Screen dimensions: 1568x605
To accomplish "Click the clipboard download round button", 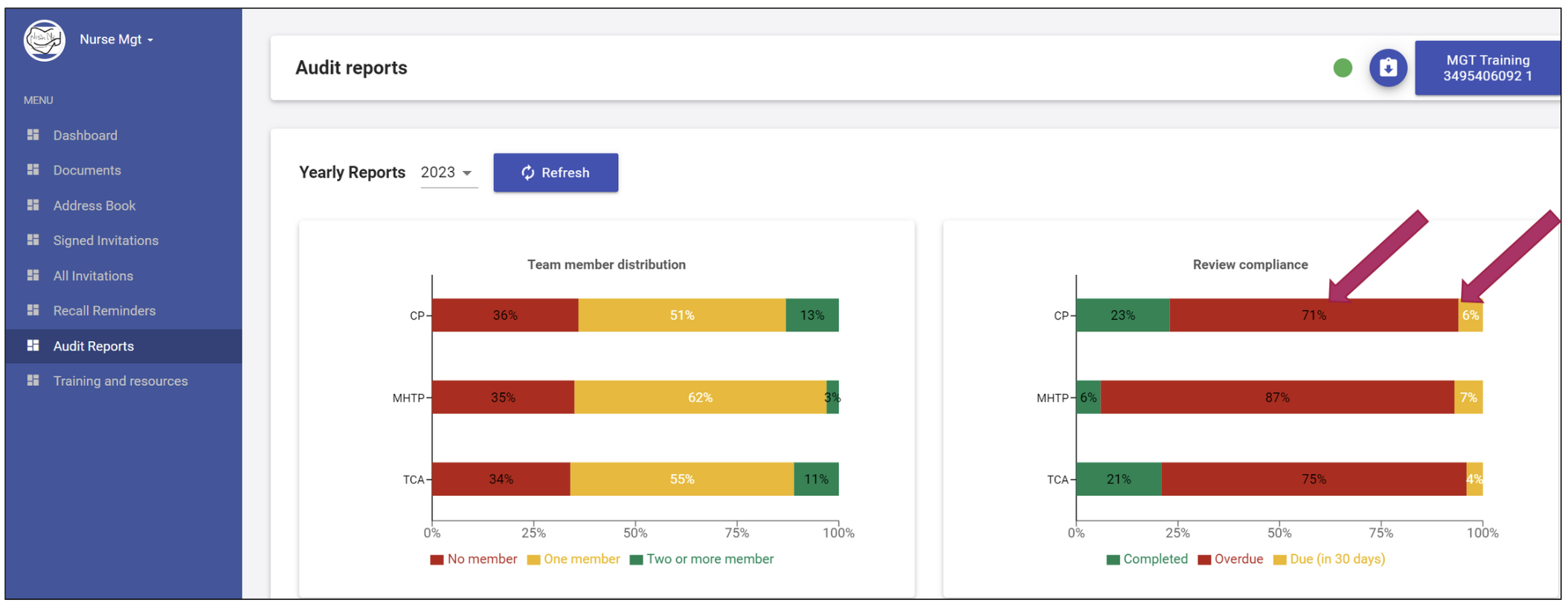I will click(1388, 68).
